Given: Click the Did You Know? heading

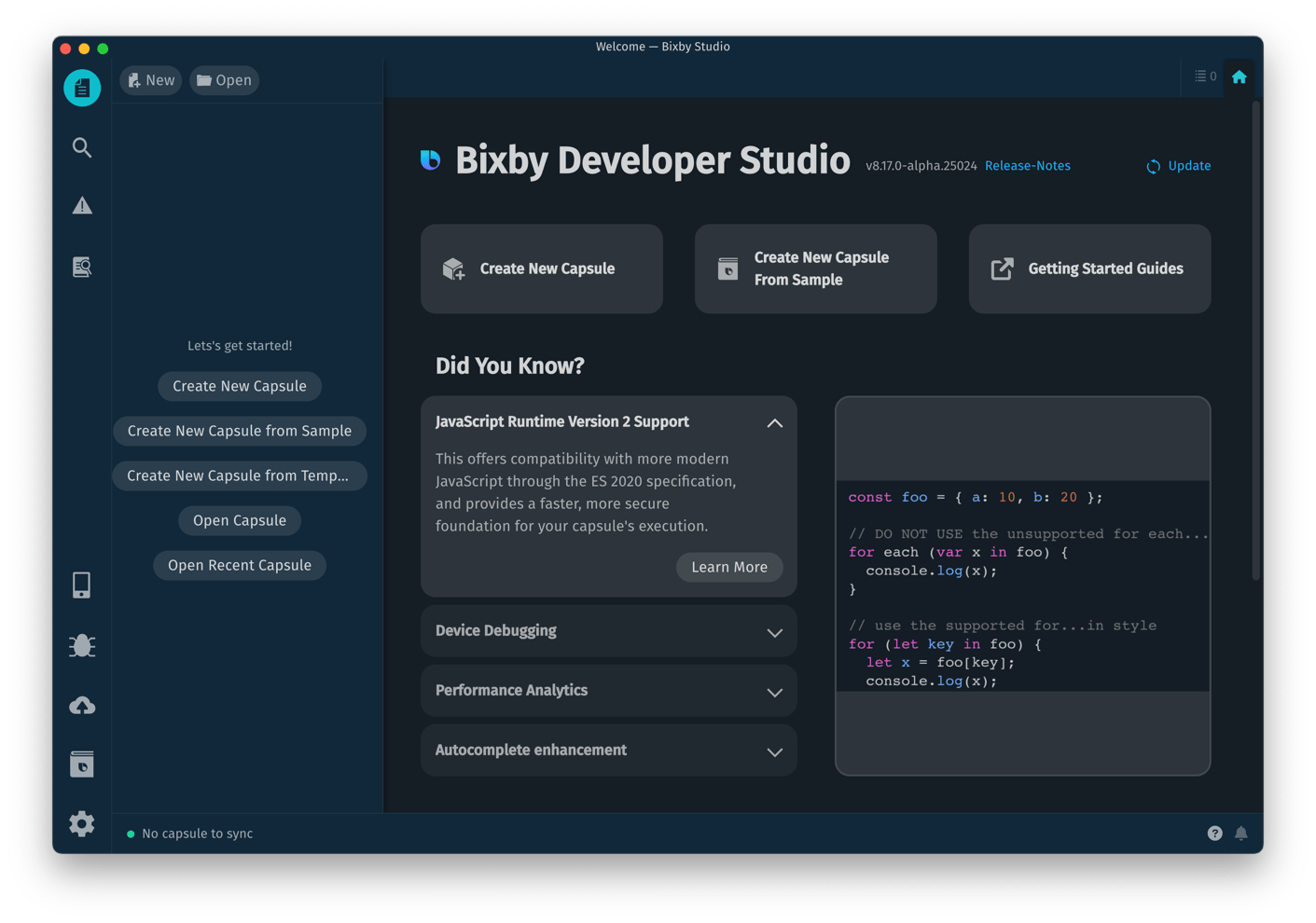Looking at the screenshot, I should 510,365.
